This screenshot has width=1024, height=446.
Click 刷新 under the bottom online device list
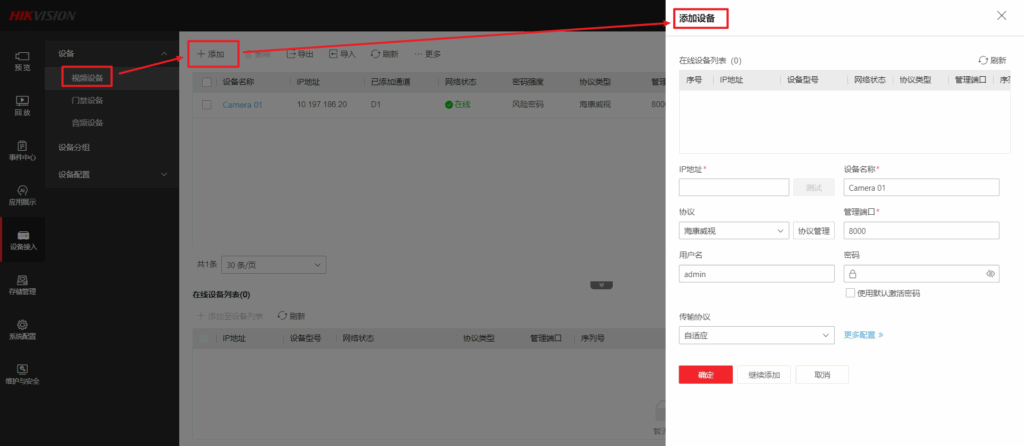[291, 315]
